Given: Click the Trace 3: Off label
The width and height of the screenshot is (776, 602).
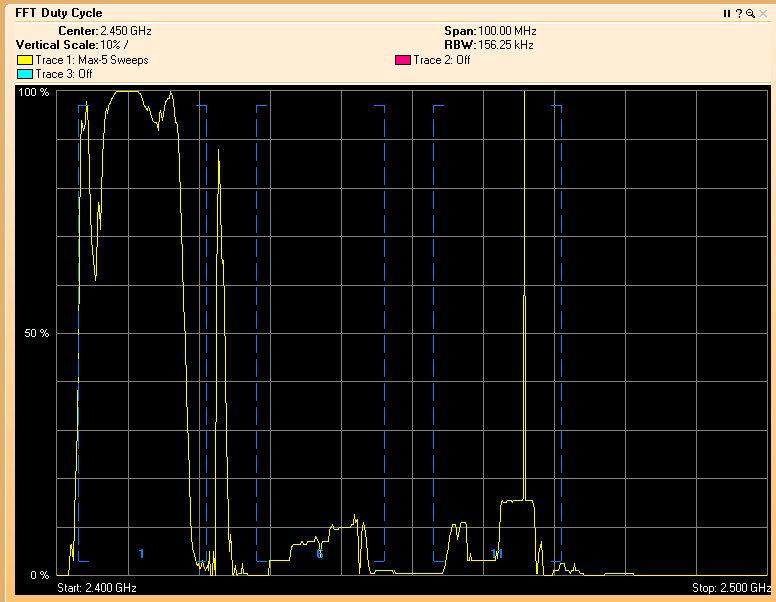Looking at the screenshot, I should tap(64, 74).
